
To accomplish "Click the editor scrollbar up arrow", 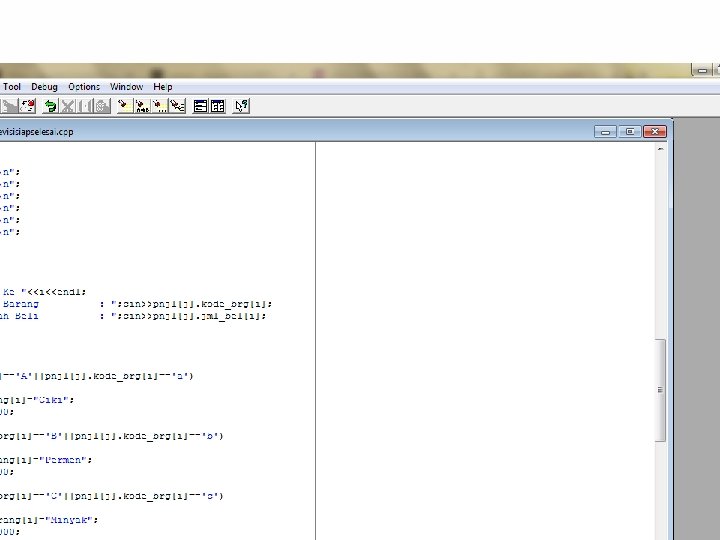I will coord(660,149).
